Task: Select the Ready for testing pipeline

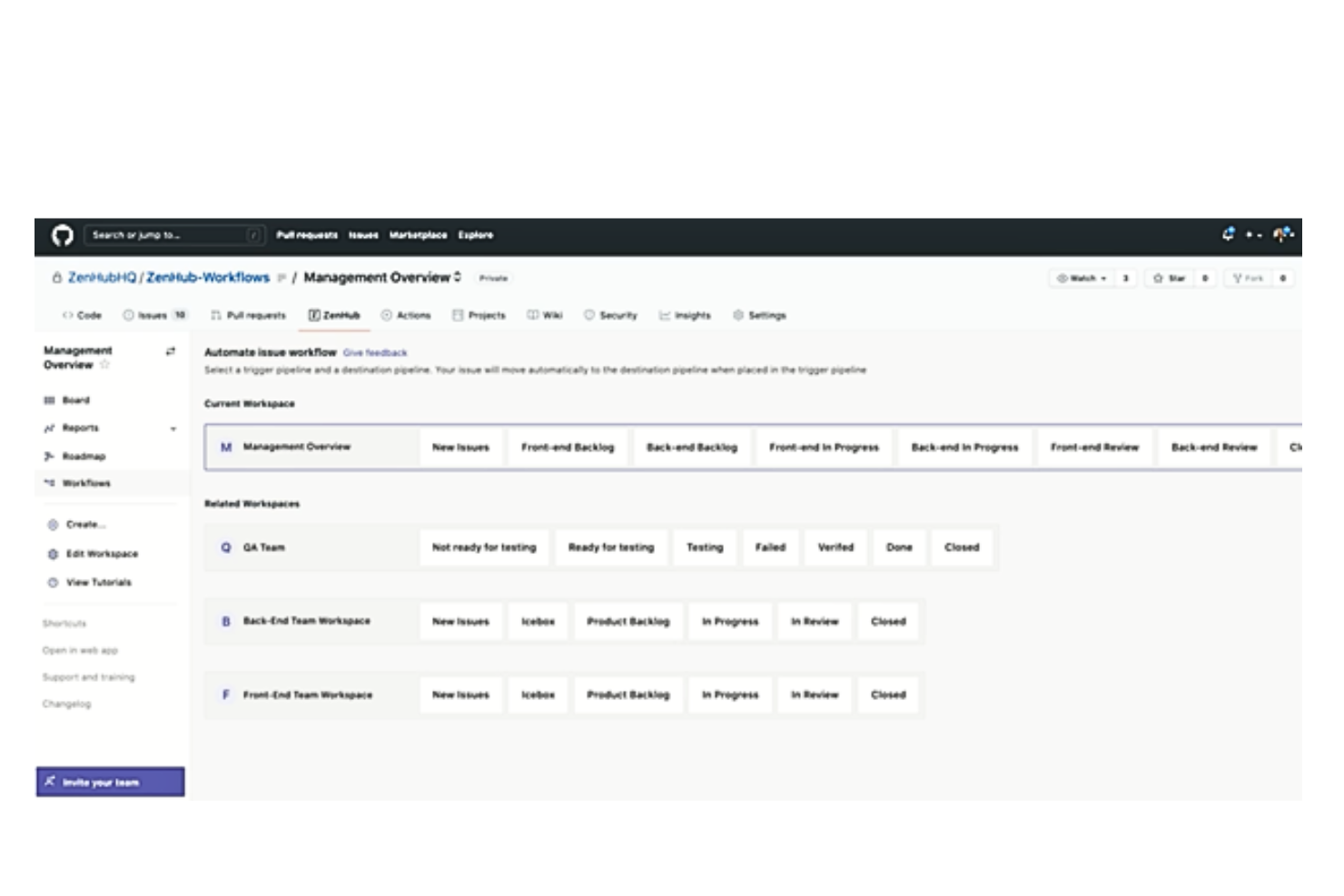Action: coord(611,547)
